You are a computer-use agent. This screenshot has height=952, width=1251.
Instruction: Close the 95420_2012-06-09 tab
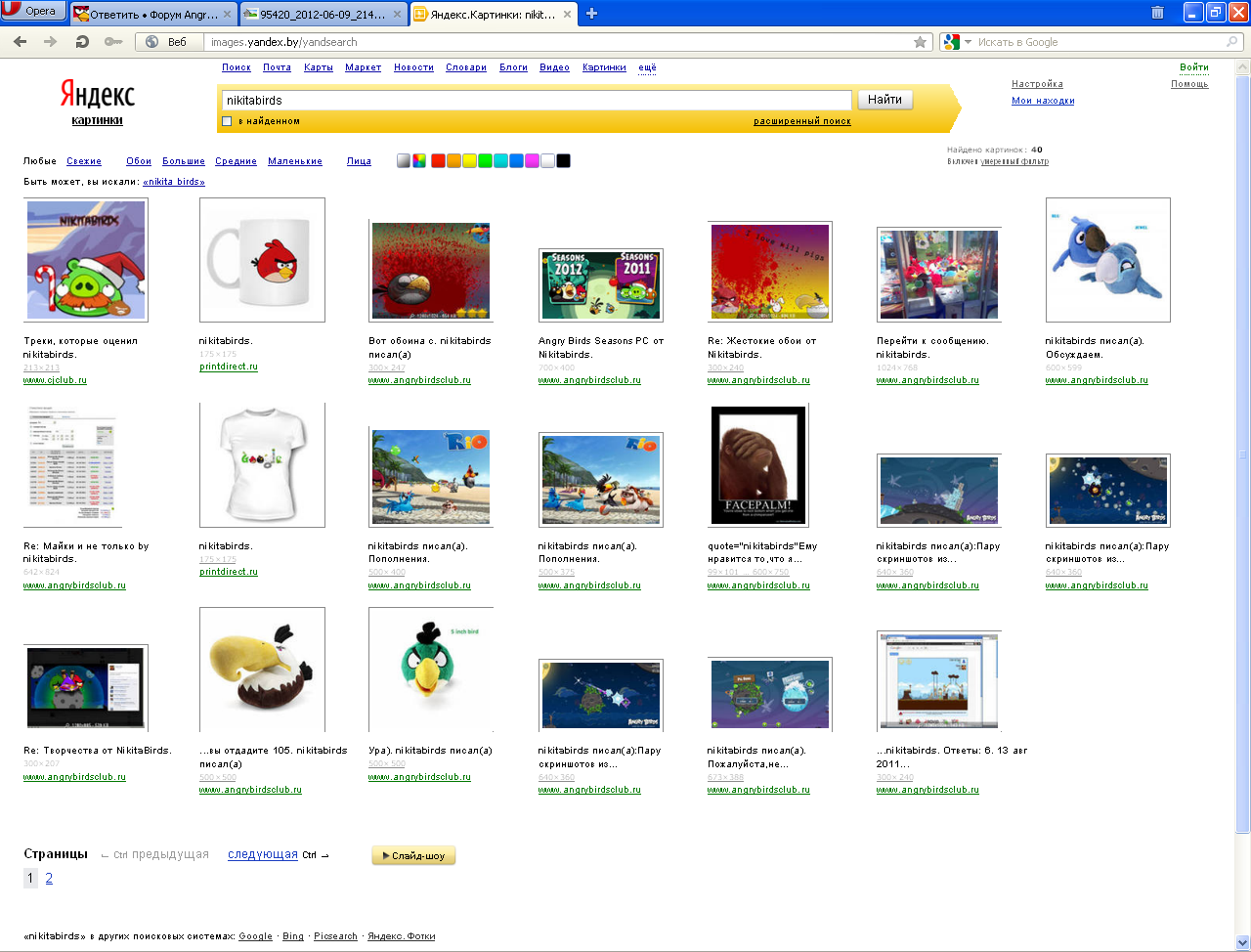click(x=398, y=15)
